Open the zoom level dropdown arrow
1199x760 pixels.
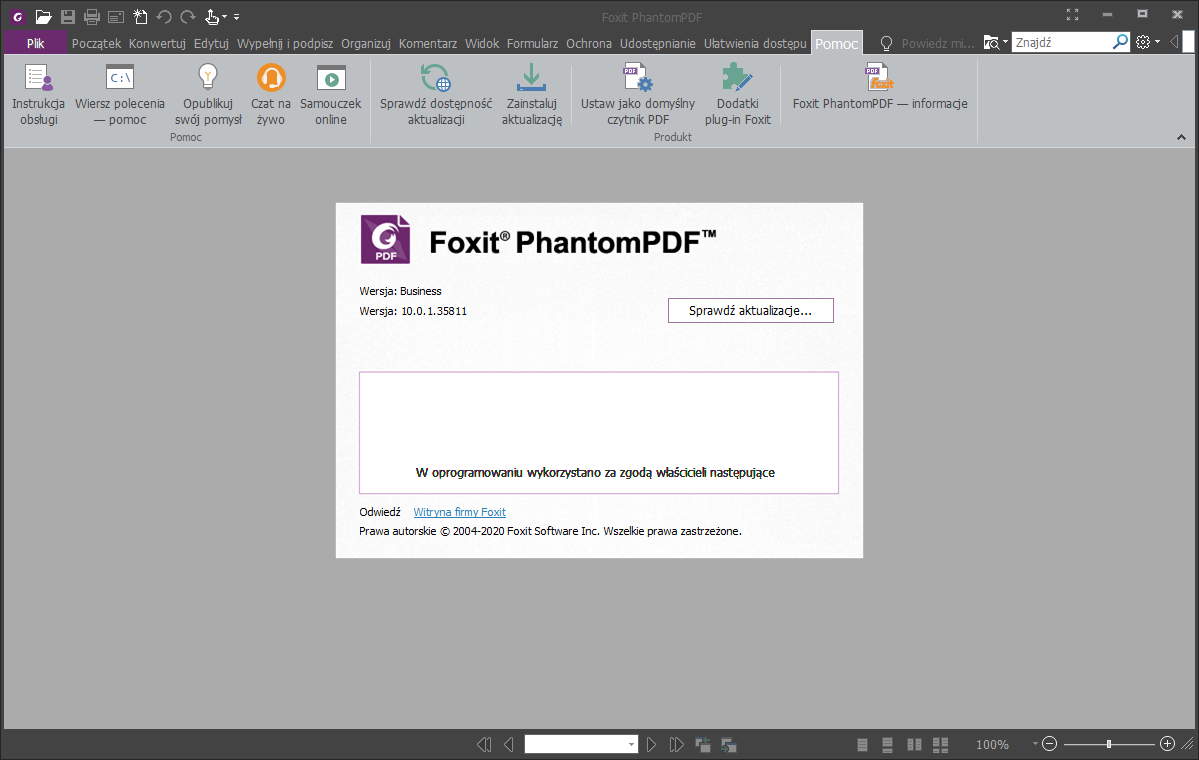pyautogui.click(x=1035, y=743)
